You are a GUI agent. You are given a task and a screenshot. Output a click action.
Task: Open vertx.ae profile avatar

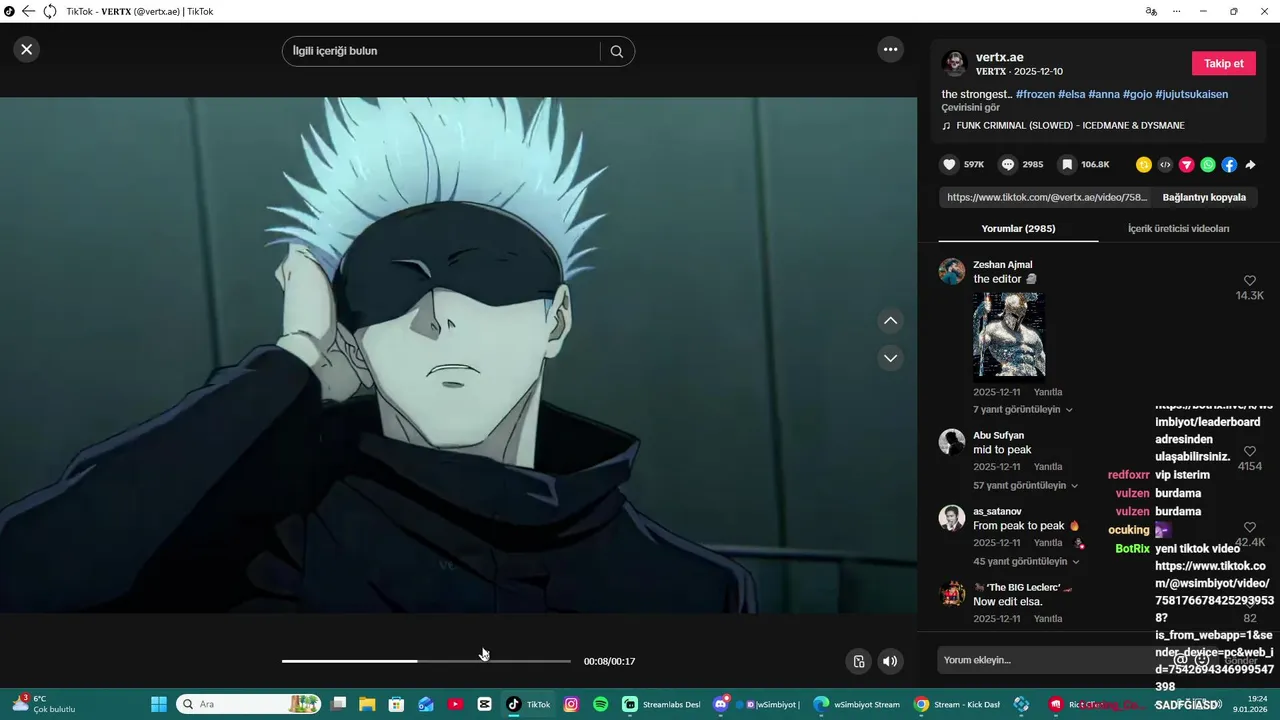955,64
